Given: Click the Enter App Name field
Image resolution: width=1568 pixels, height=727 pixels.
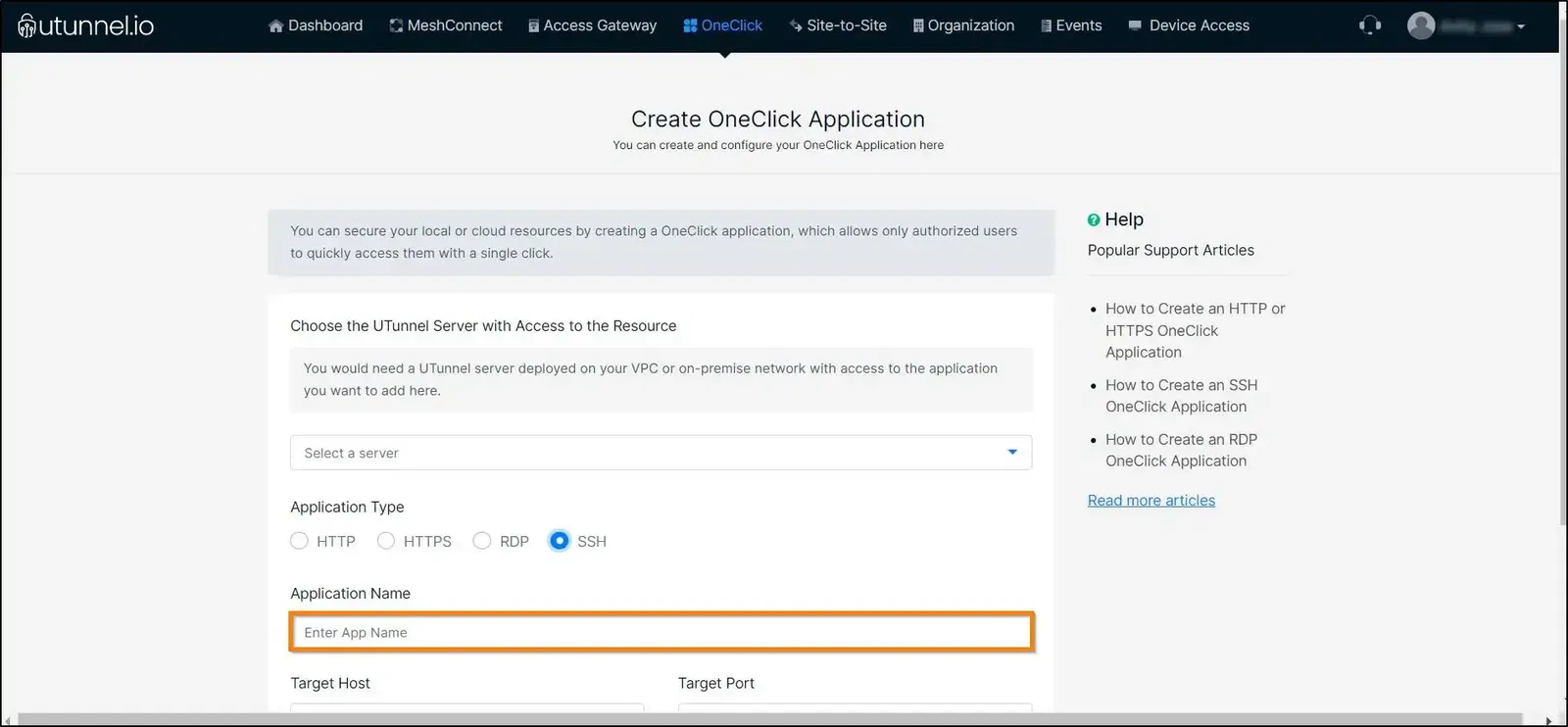Looking at the screenshot, I should [x=661, y=632].
